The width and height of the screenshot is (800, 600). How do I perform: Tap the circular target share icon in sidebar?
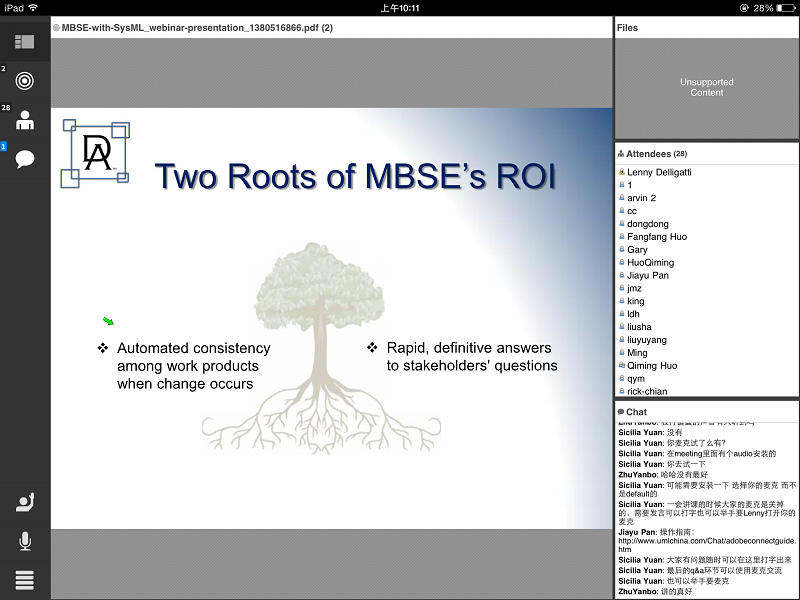24,81
